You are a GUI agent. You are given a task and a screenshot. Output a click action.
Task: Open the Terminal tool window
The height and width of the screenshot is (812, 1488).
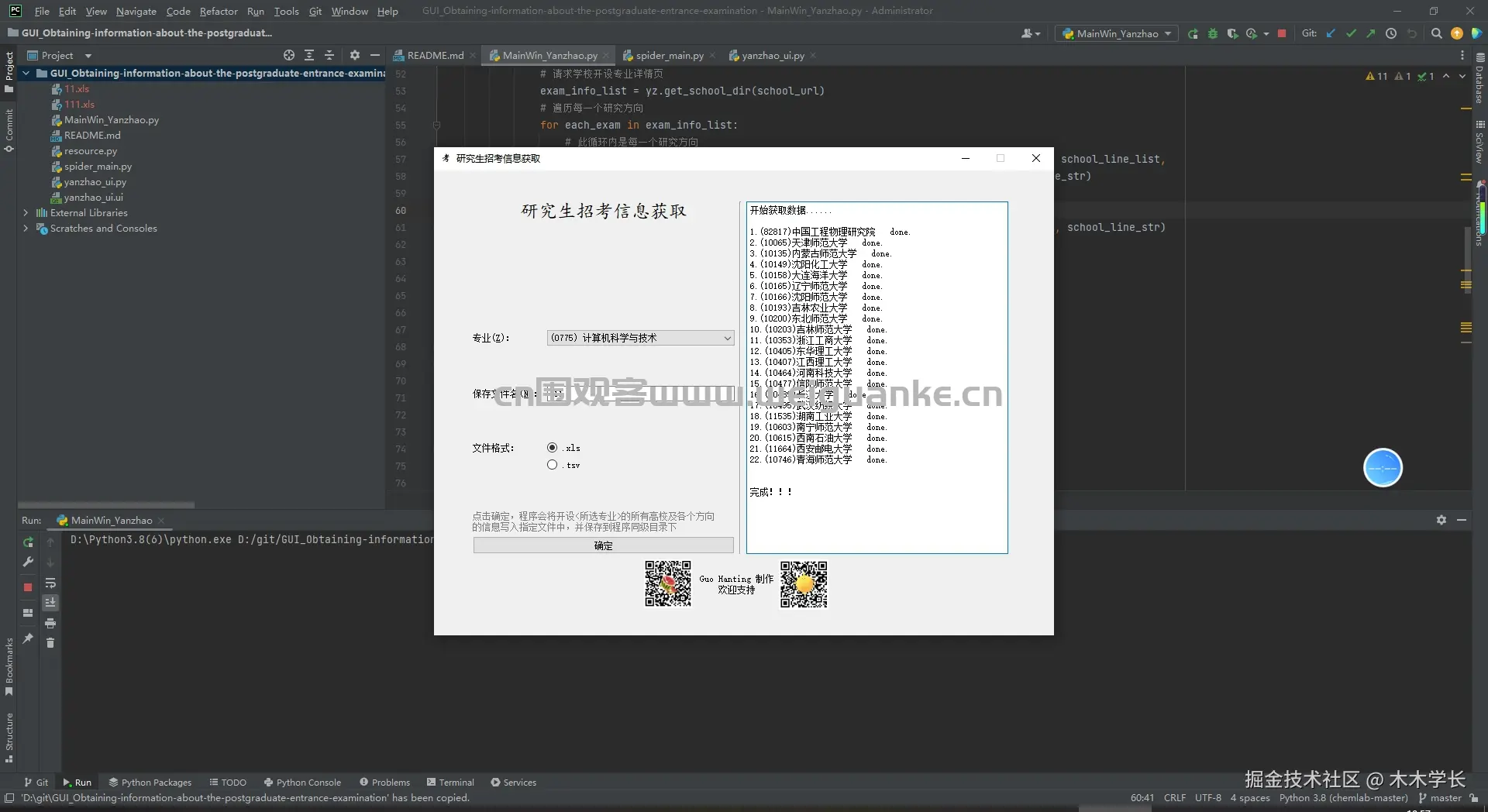coord(450,783)
